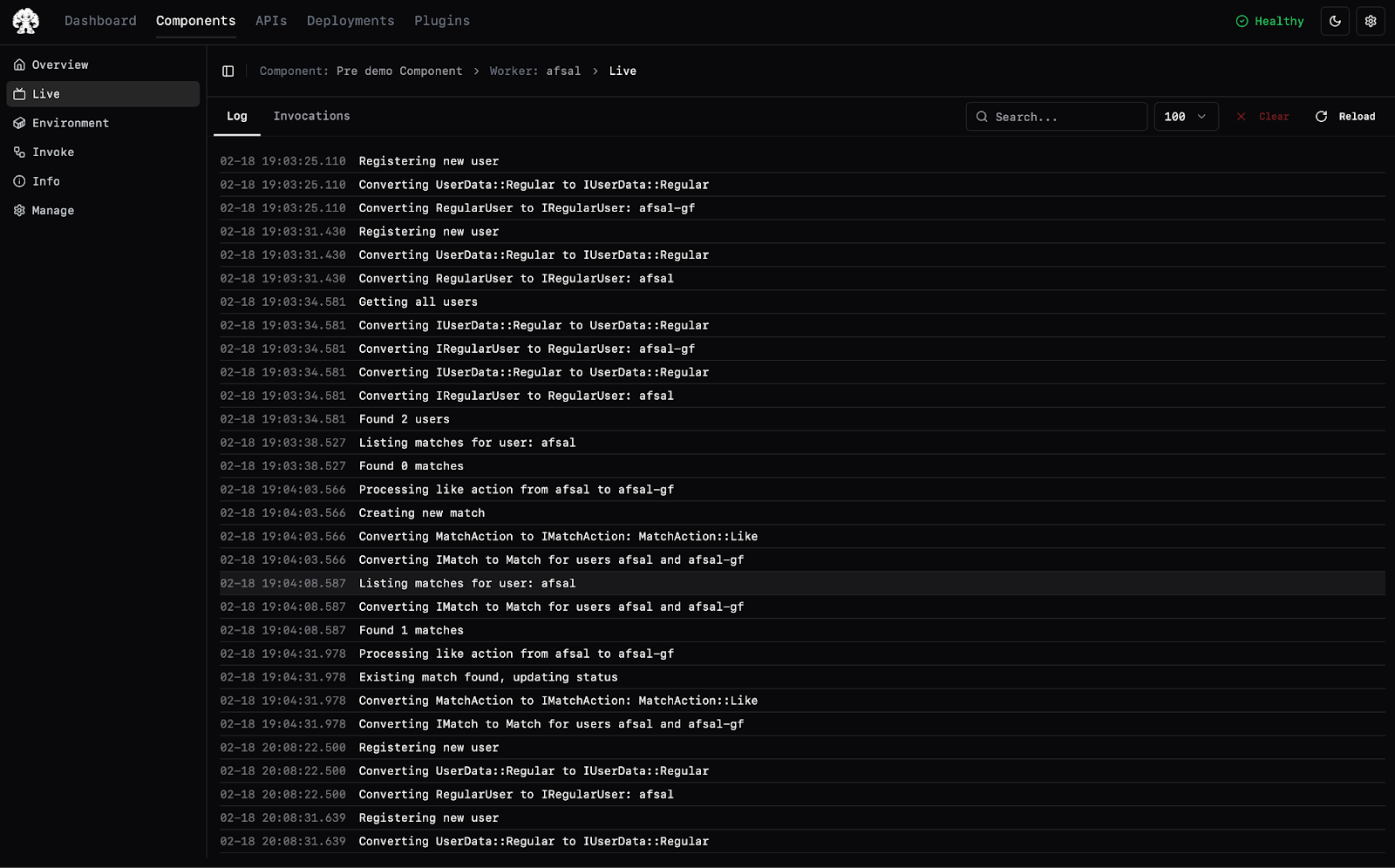The width and height of the screenshot is (1395, 868).
Task: Click breadcrumb Worker: afsal
Action: coord(535,71)
